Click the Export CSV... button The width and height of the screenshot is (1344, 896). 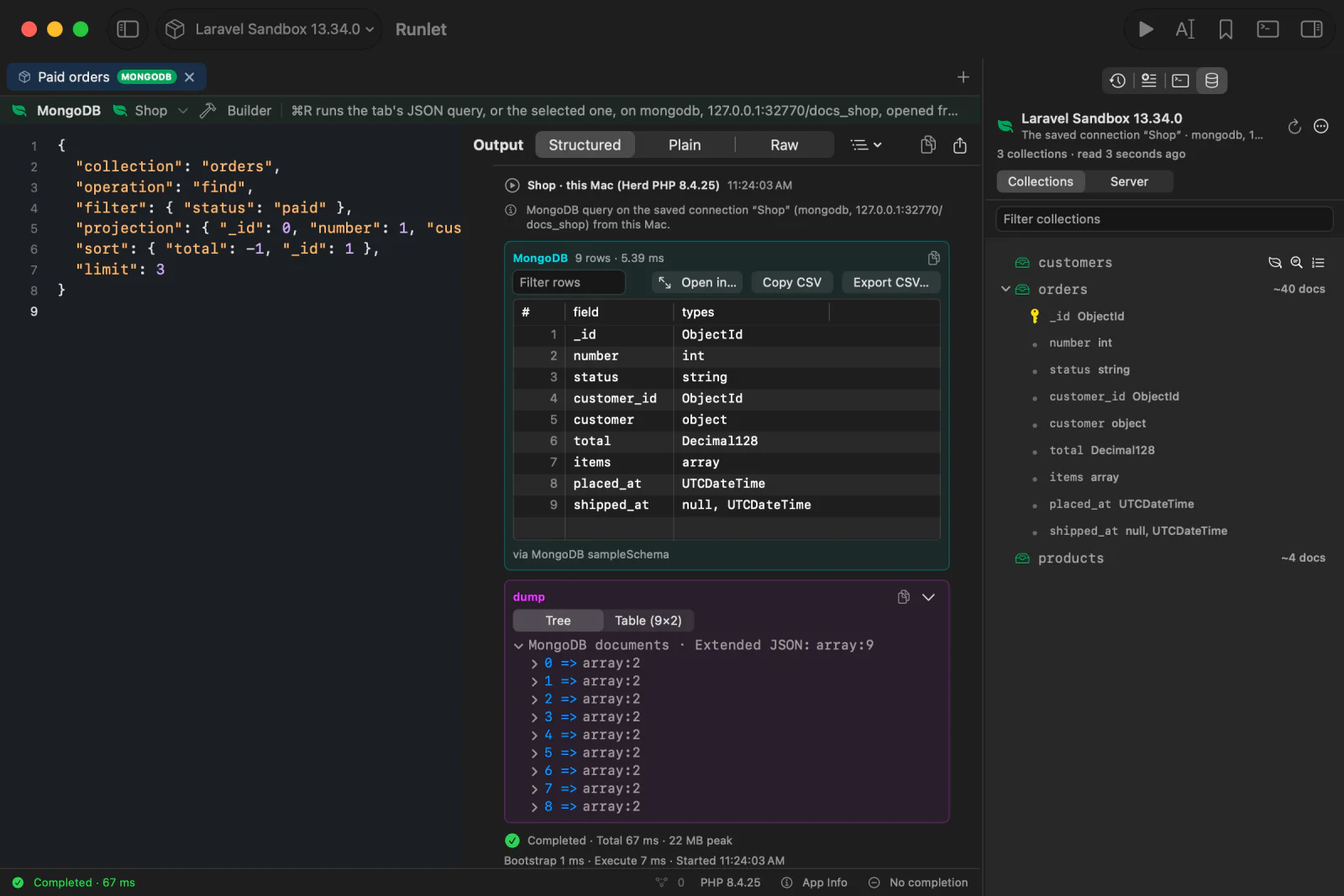point(891,282)
